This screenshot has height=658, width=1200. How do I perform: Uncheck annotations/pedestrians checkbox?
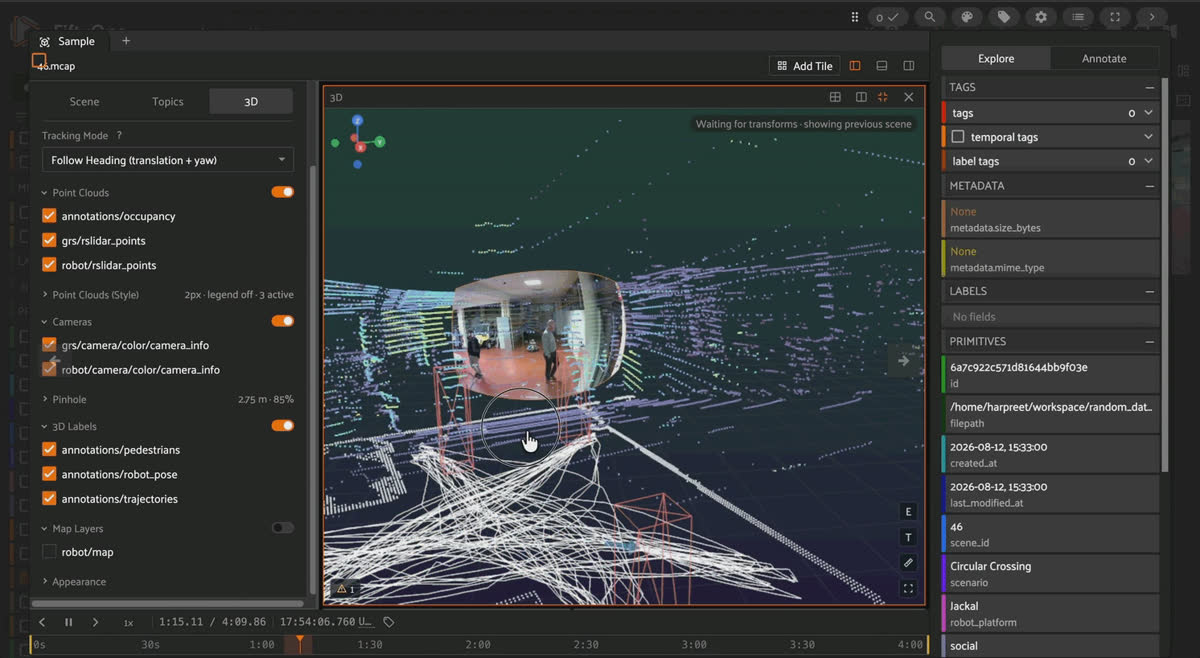tap(49, 450)
